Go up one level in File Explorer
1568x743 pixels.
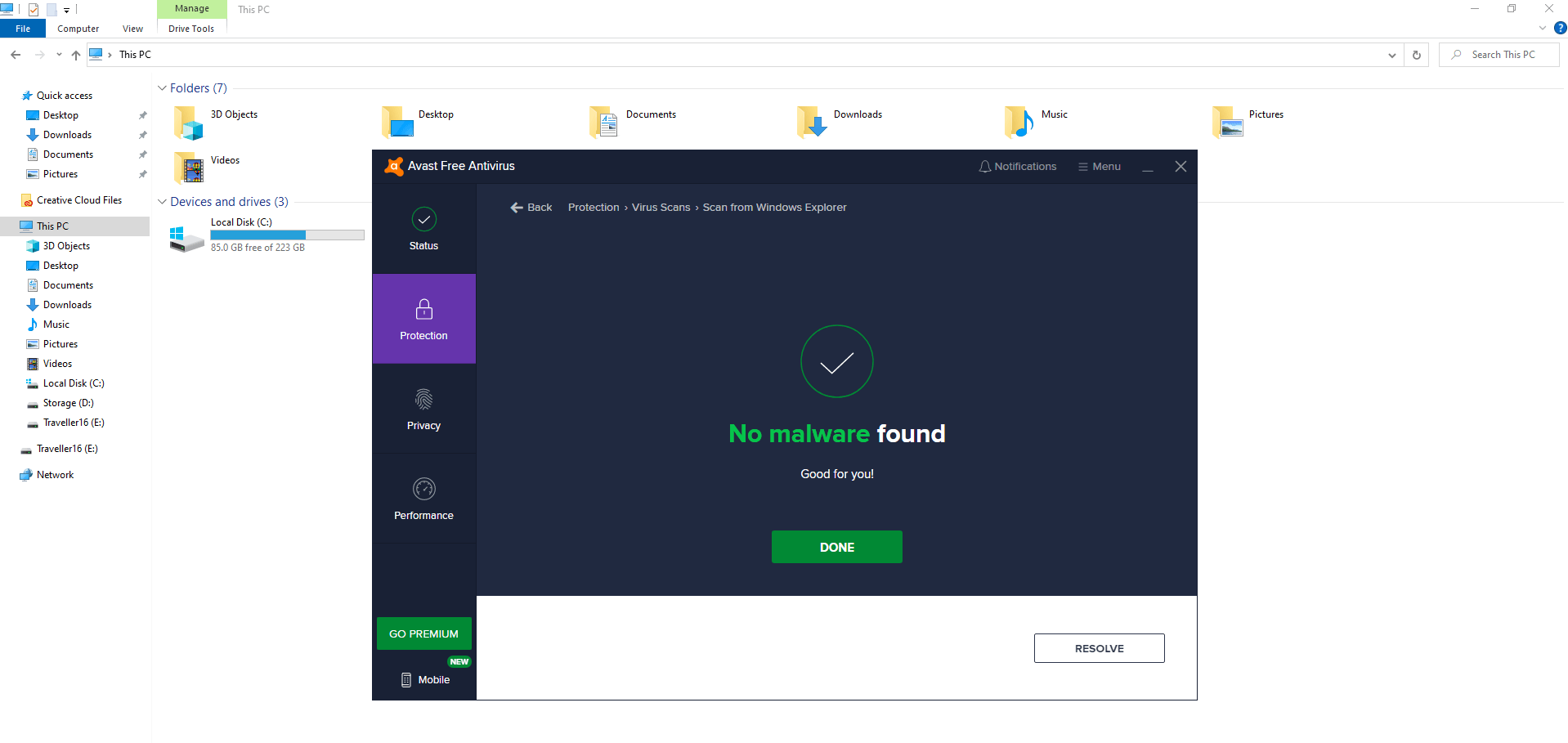tap(76, 55)
